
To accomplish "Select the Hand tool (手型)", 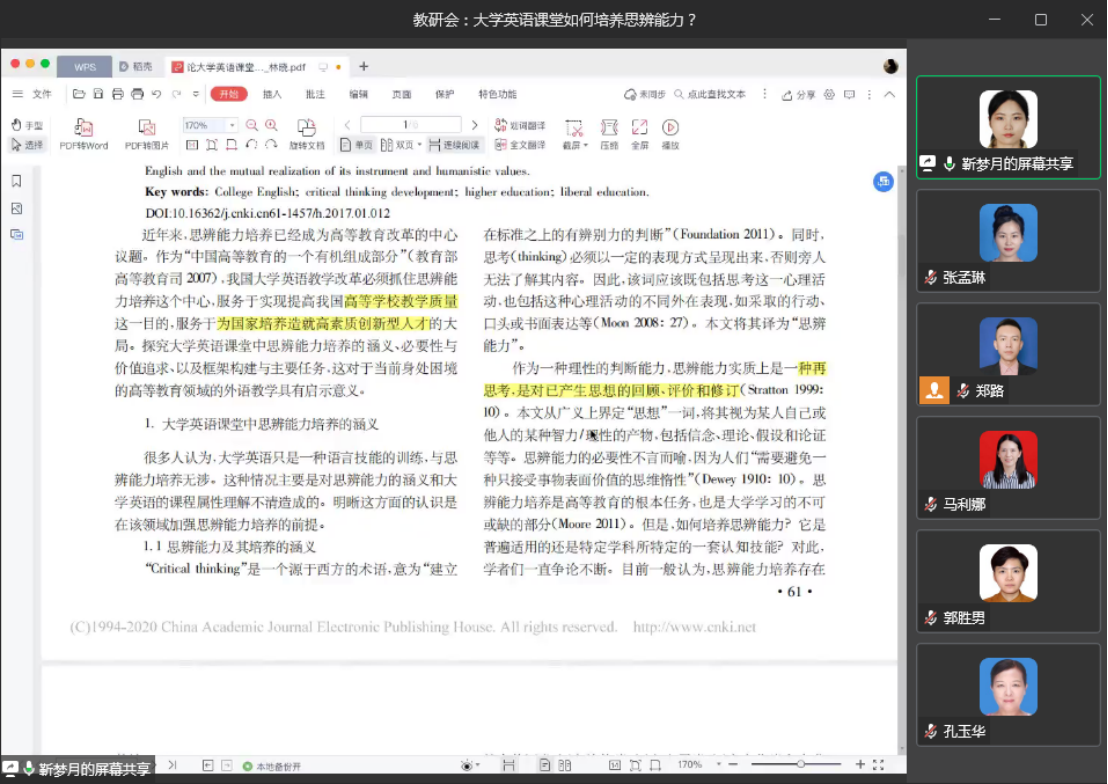I will 27,125.
